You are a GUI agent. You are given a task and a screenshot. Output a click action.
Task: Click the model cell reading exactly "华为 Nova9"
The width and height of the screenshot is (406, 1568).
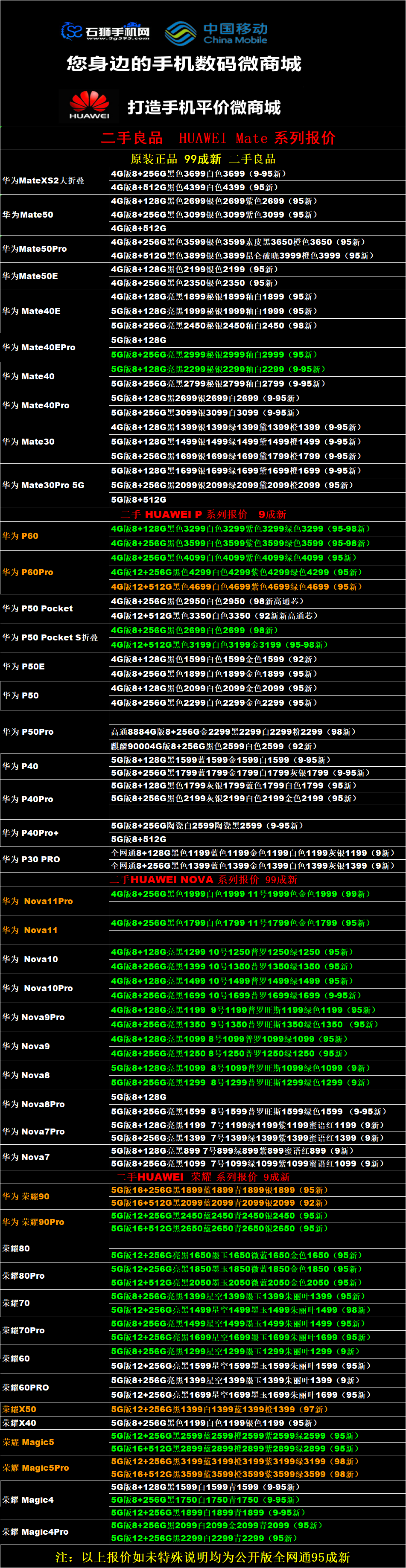point(55,1046)
